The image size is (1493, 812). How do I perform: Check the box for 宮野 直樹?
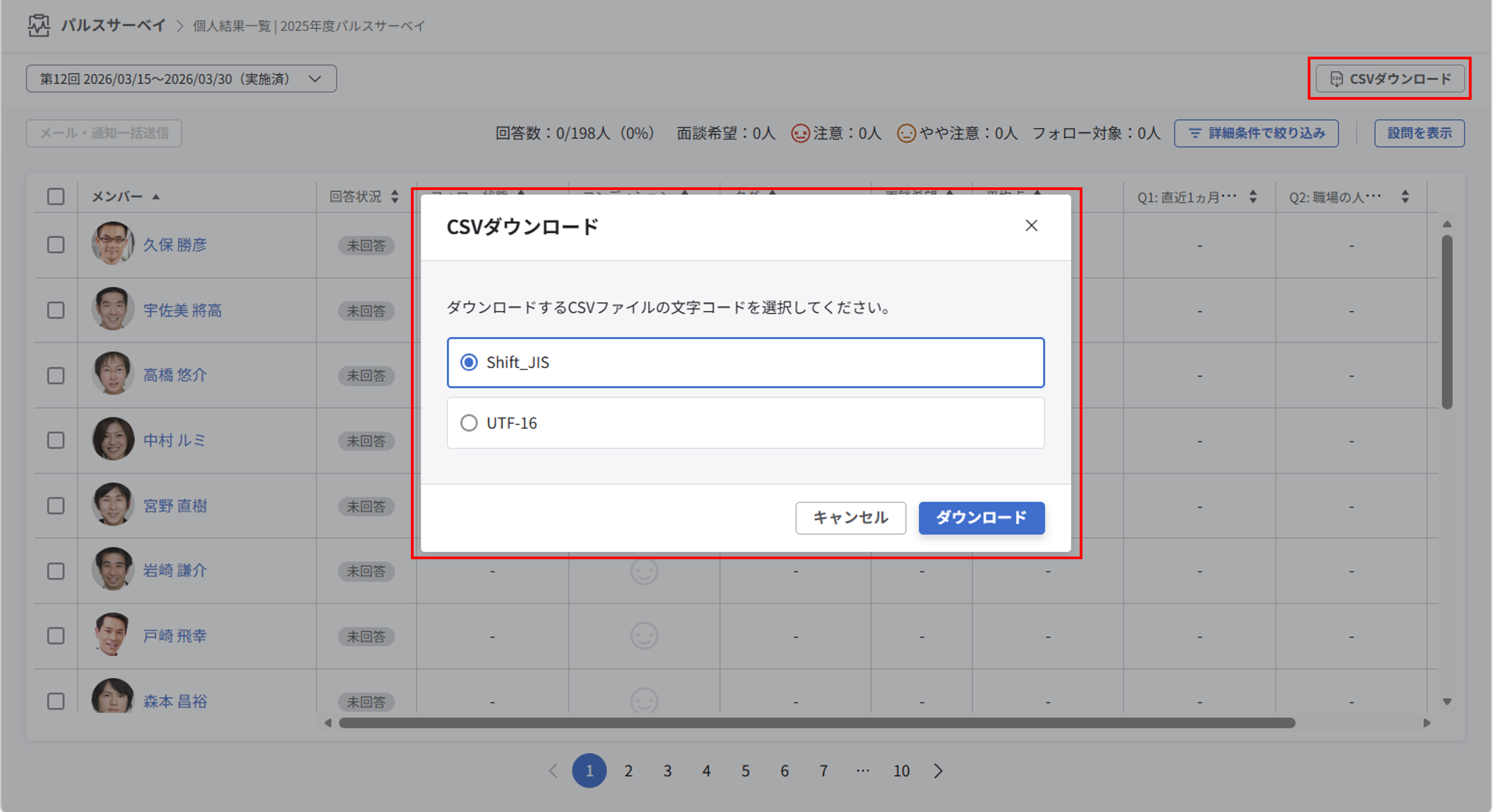click(56, 506)
